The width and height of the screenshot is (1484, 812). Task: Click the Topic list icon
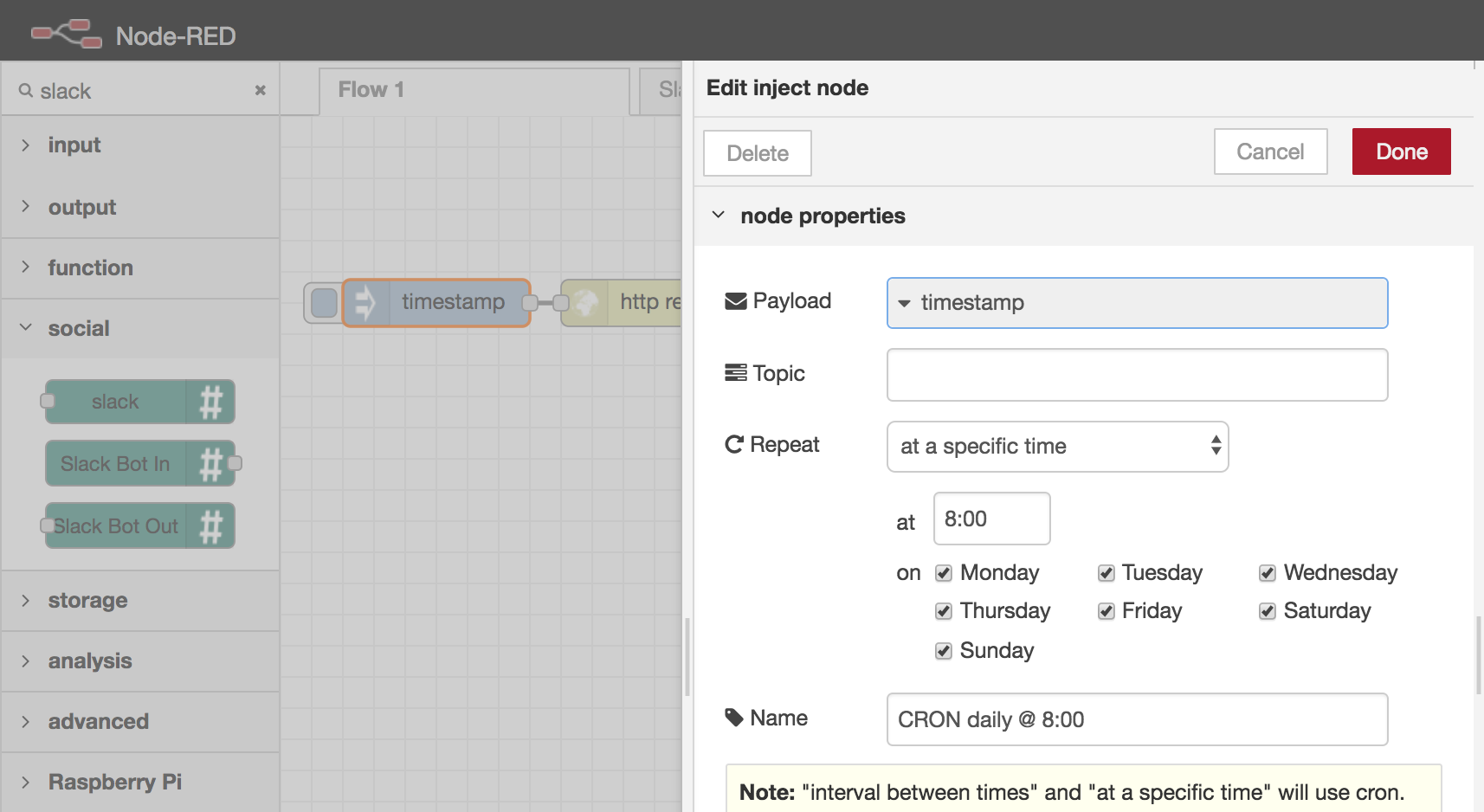[x=735, y=373]
